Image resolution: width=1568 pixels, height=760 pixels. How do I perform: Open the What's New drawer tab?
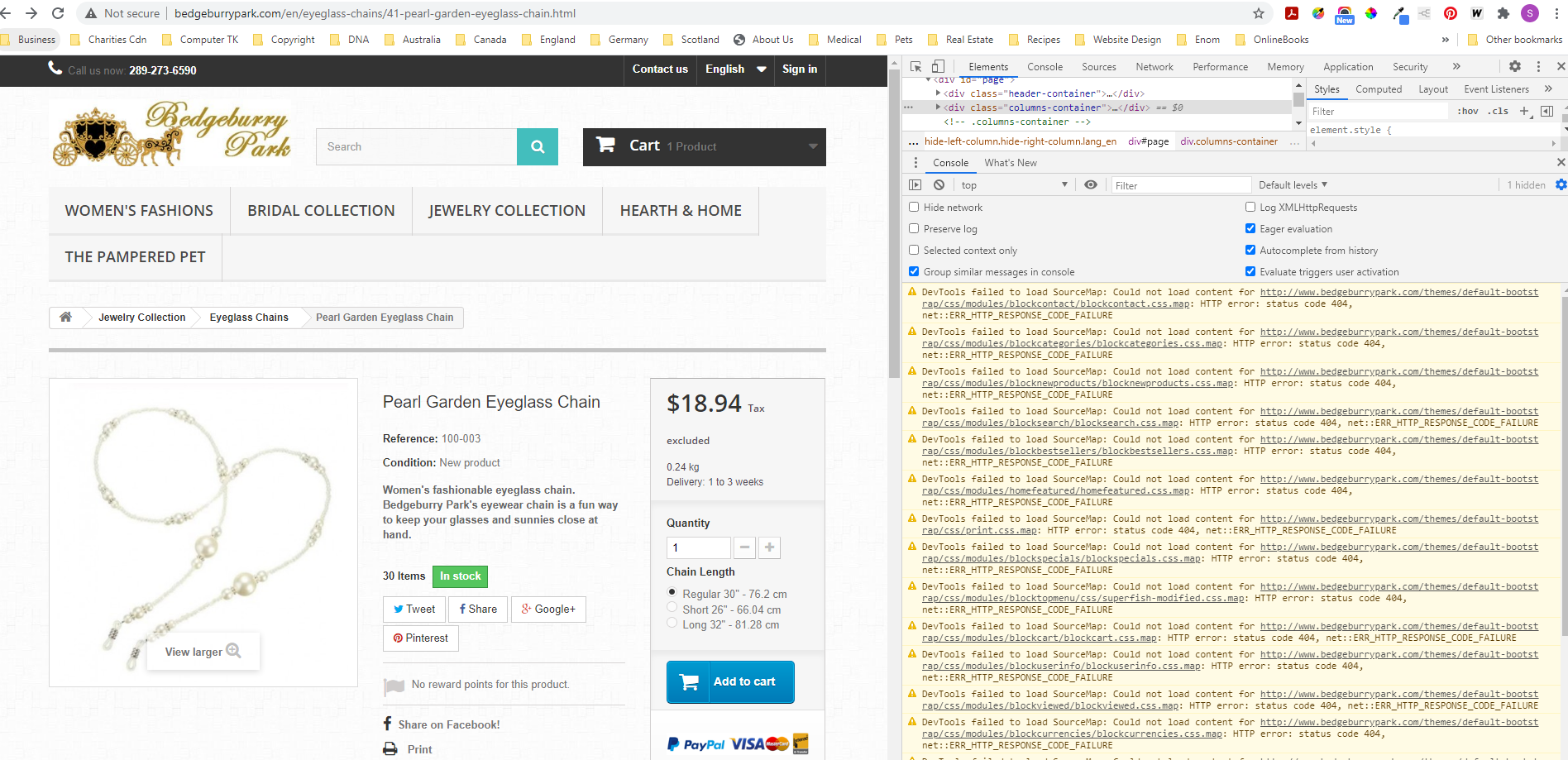pos(1011,163)
